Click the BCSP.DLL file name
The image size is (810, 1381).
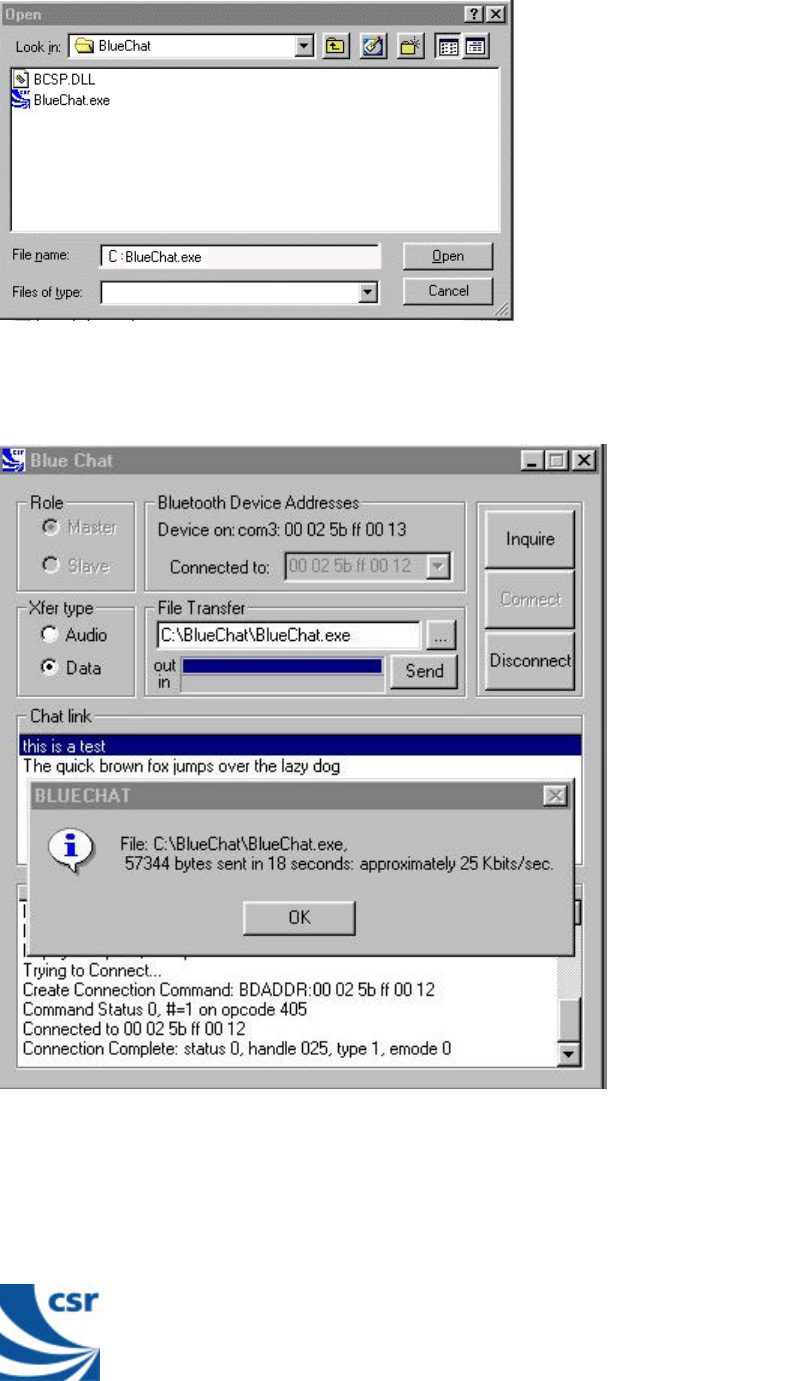pyautogui.click(x=65, y=79)
